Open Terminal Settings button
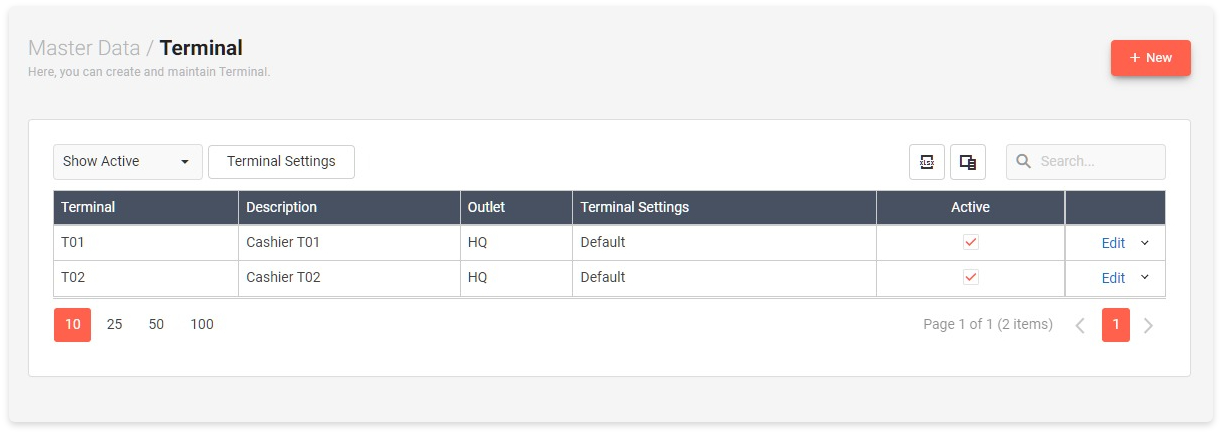1222x434 pixels. tap(281, 162)
